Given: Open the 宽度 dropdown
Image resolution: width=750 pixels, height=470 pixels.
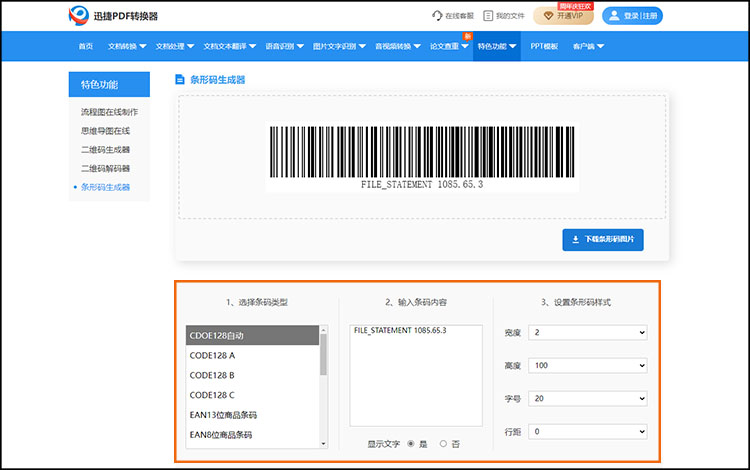Looking at the screenshot, I should pos(587,332).
